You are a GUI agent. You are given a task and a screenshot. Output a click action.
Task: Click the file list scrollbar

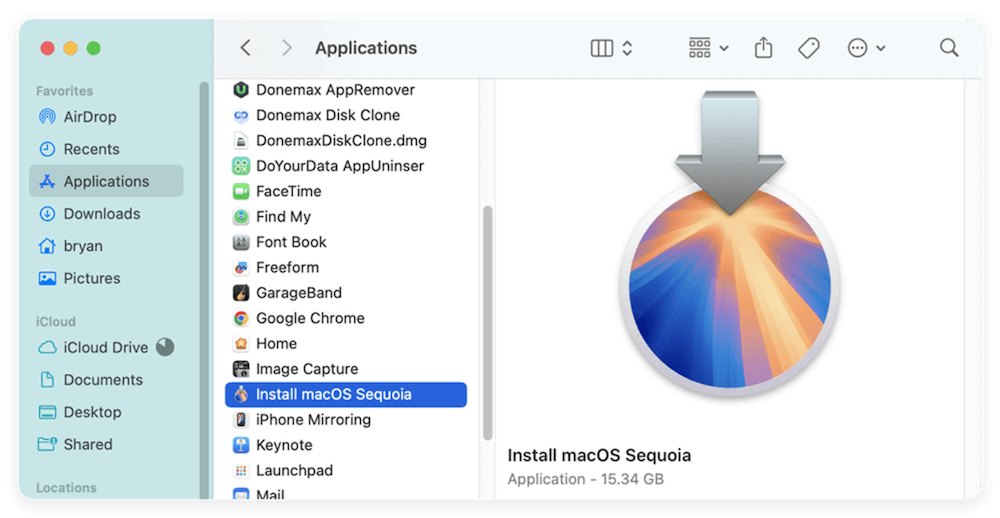tap(488, 323)
